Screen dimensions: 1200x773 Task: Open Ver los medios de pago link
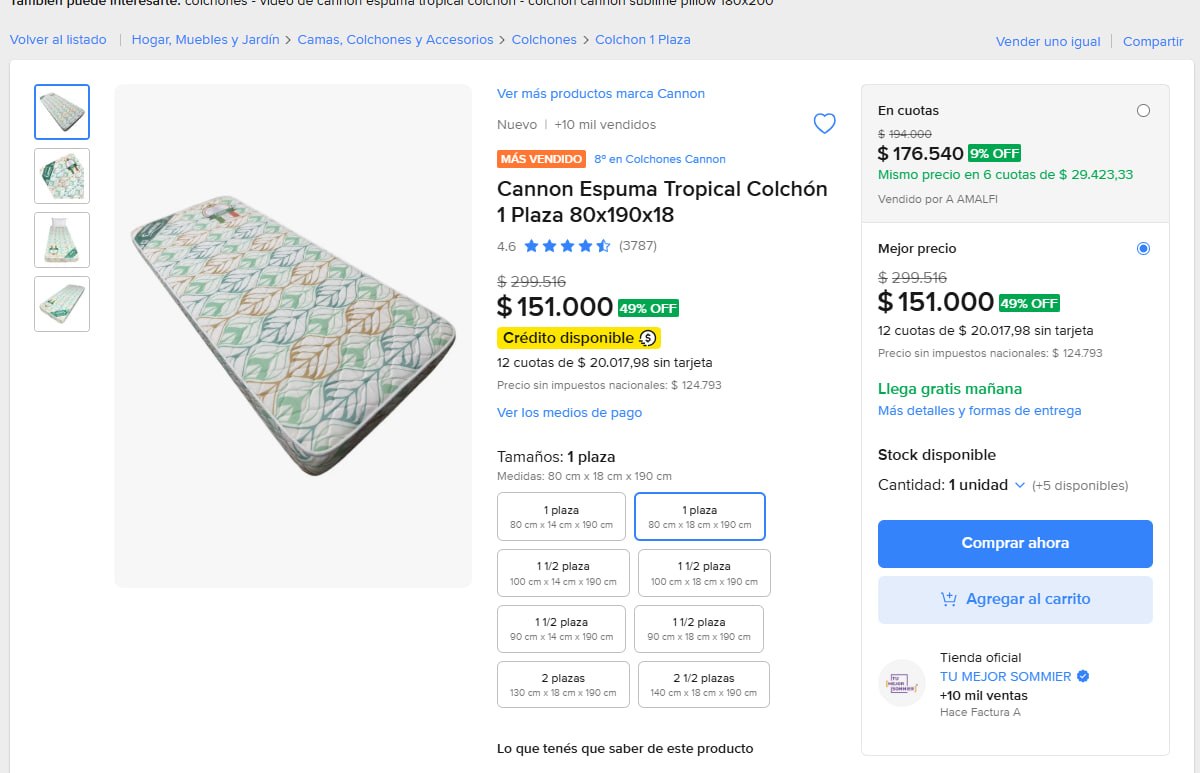pyautogui.click(x=569, y=413)
